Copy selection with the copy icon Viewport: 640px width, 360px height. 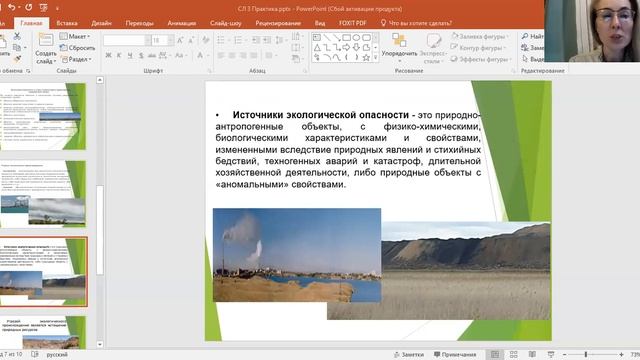[17, 48]
